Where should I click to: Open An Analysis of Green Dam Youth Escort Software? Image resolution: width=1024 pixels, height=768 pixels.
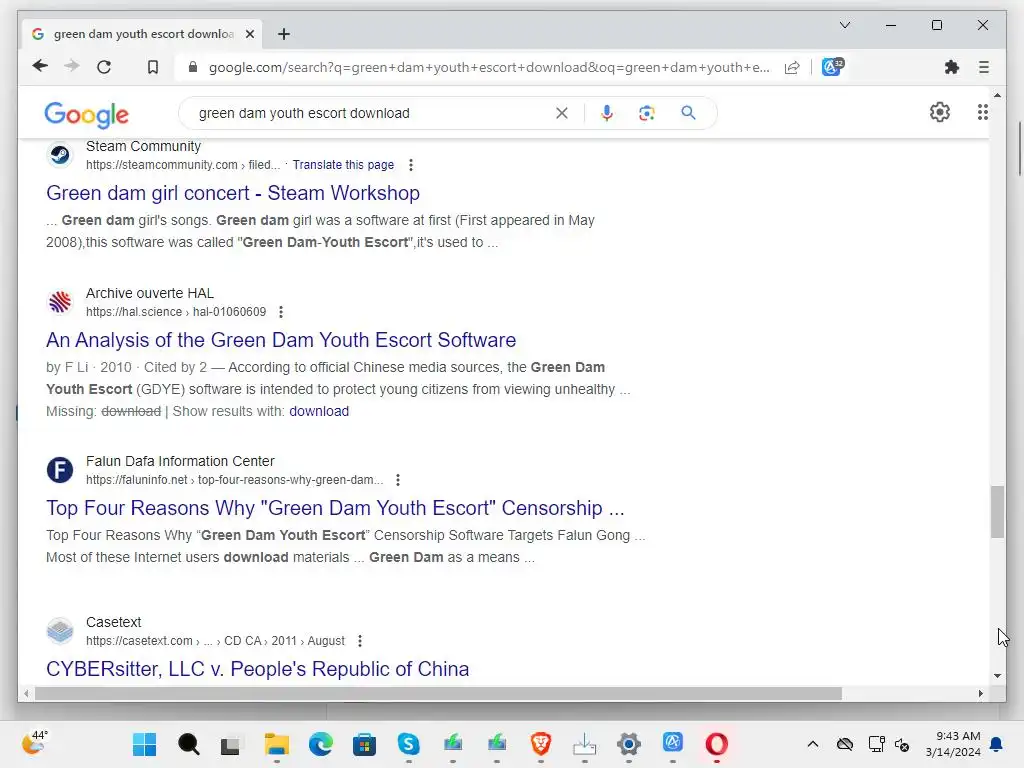click(x=281, y=340)
